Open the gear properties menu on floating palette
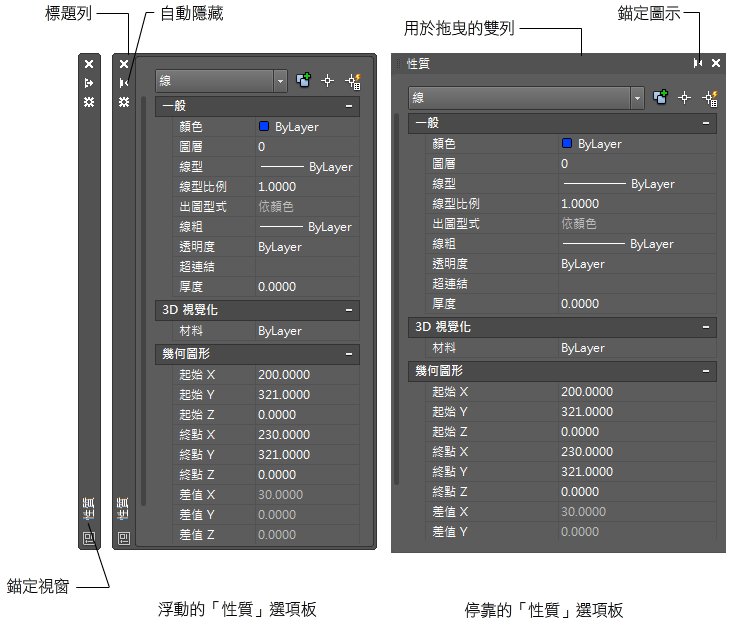 click(x=124, y=102)
